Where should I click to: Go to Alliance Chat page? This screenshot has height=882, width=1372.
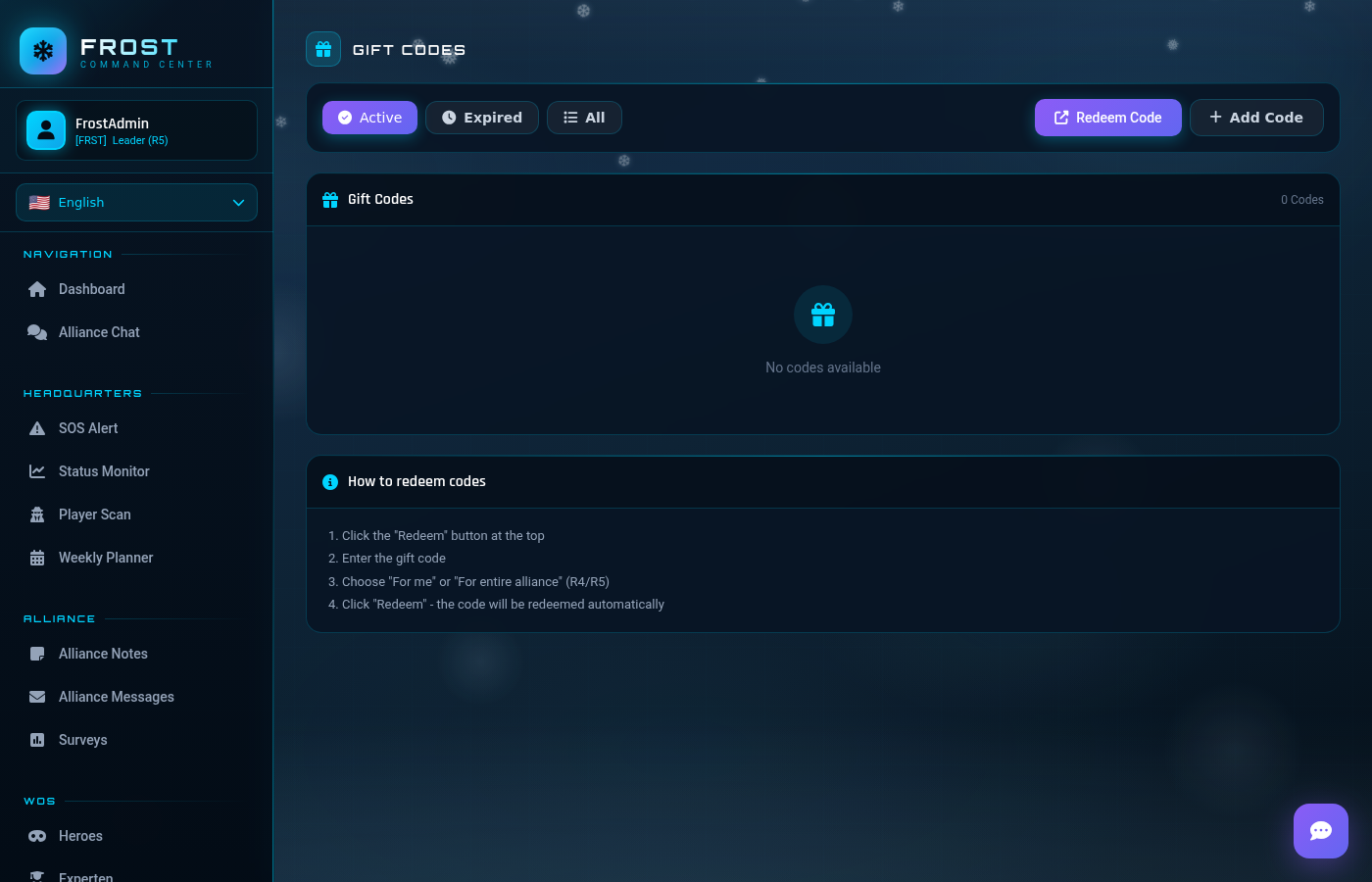[98, 332]
